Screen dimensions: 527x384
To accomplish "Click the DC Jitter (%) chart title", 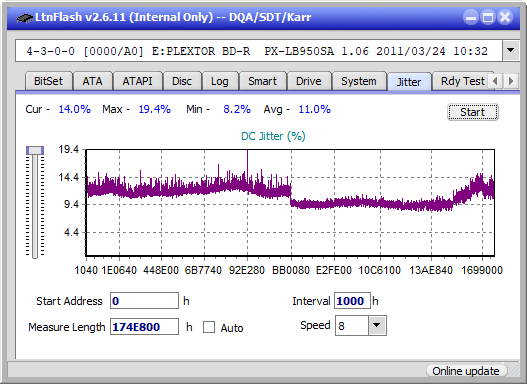I will point(273,136).
